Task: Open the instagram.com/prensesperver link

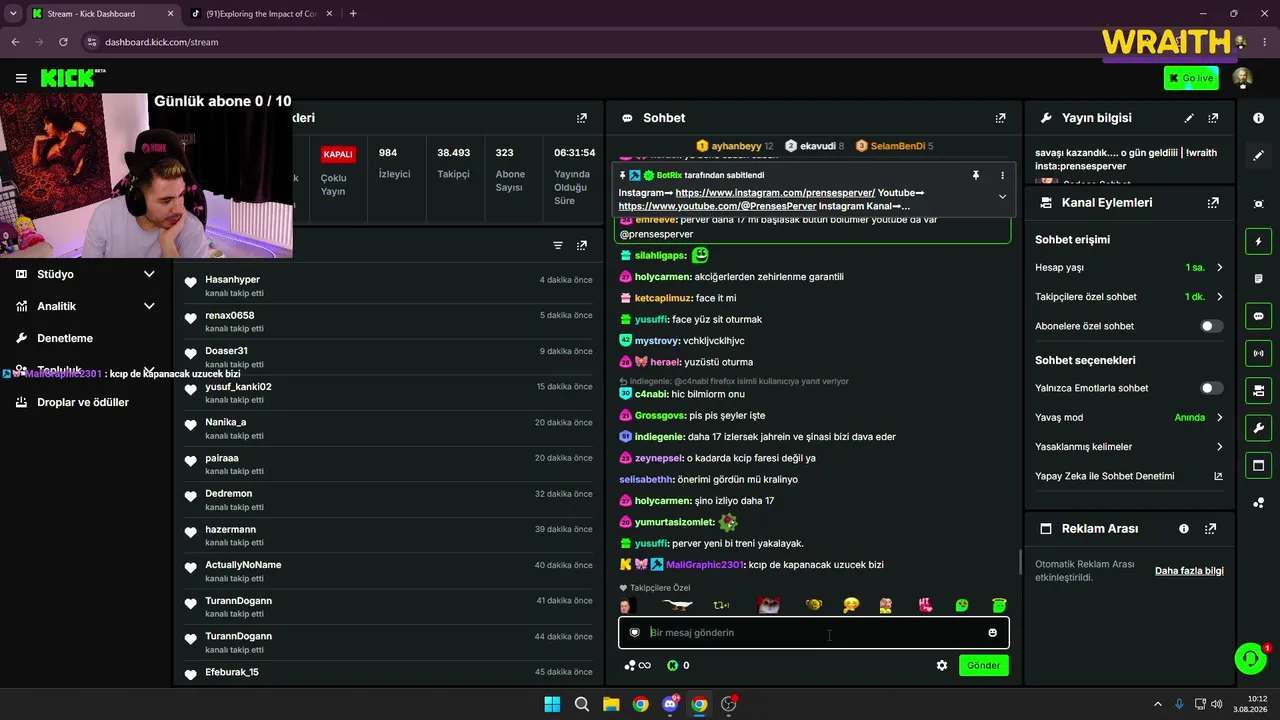Action: (x=775, y=193)
